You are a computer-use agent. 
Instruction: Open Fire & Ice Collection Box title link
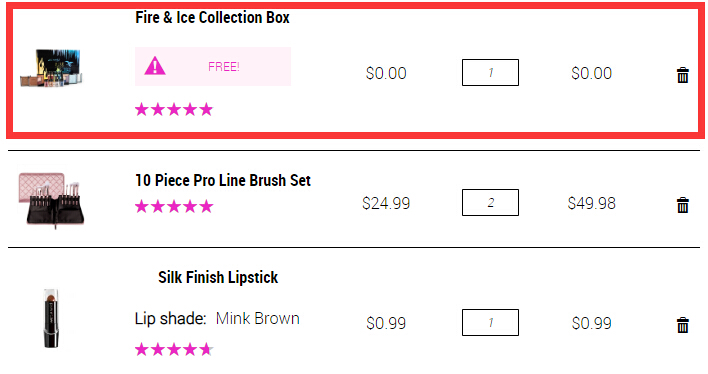[x=212, y=18]
